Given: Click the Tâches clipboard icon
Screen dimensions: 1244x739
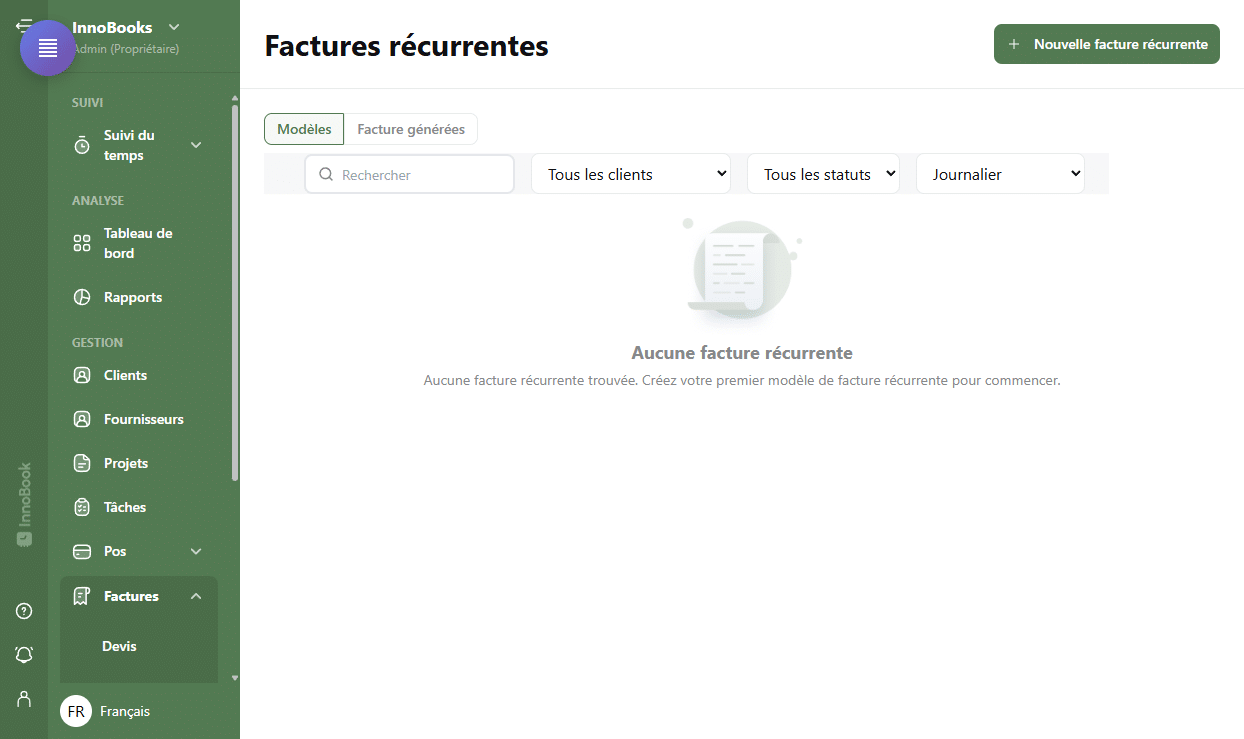Looking at the screenshot, I should [82, 507].
